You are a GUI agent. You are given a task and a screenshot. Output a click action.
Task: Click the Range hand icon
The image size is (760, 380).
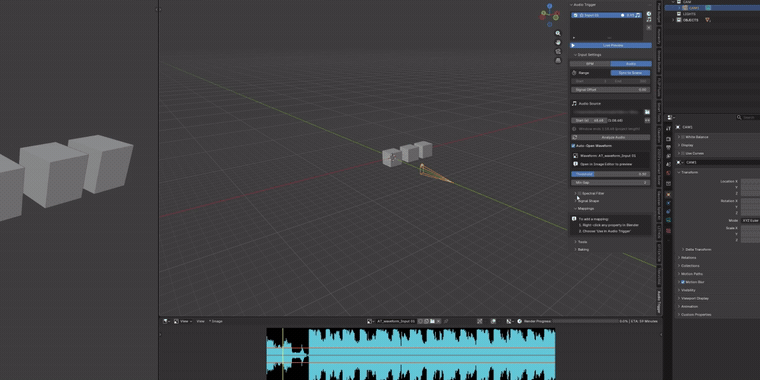(x=574, y=73)
